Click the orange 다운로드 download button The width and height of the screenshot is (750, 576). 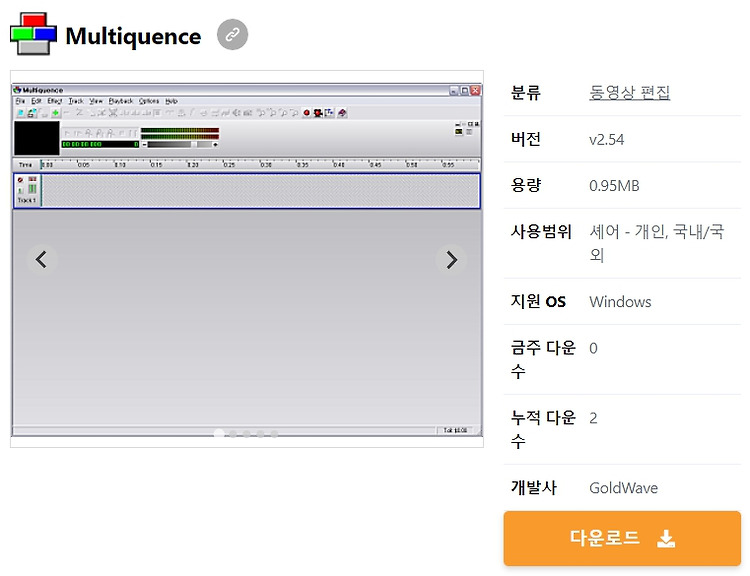[x=622, y=538]
